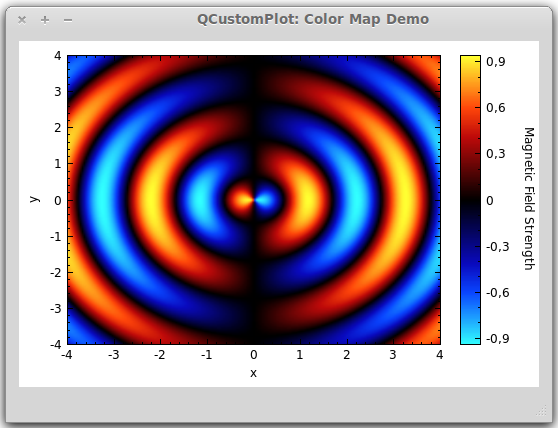
Task: Click the x-axis tick label '2'
Action: (x=347, y=355)
